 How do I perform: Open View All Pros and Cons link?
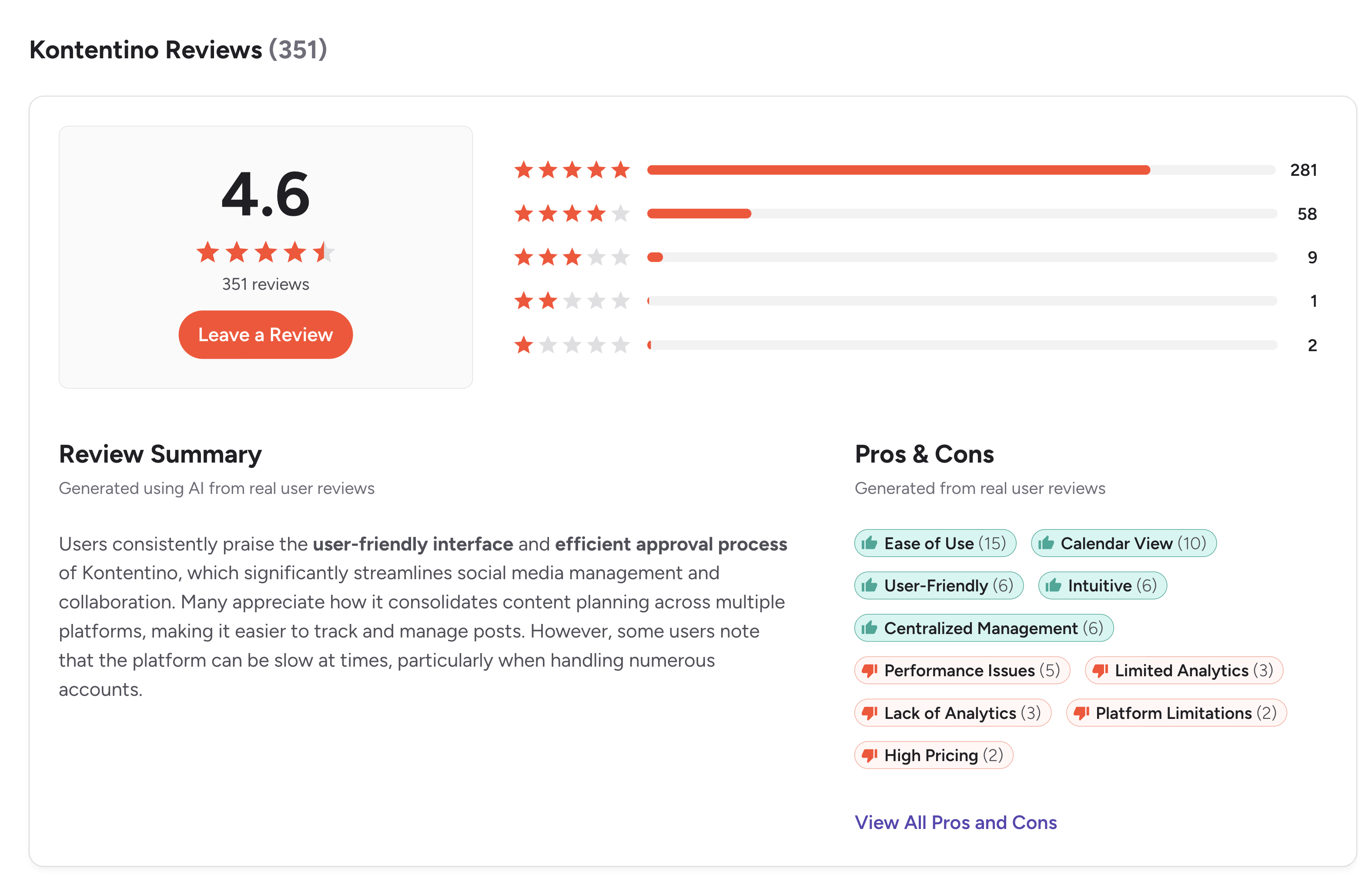point(955,822)
